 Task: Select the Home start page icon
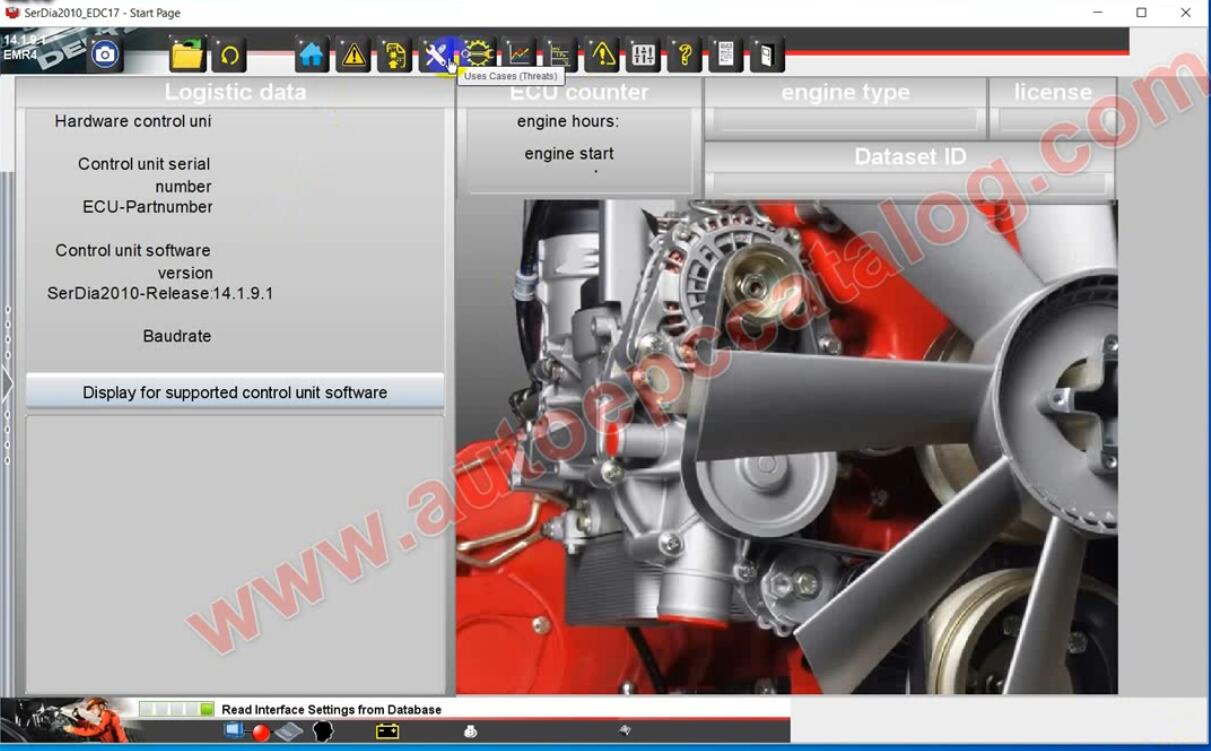[x=310, y=56]
